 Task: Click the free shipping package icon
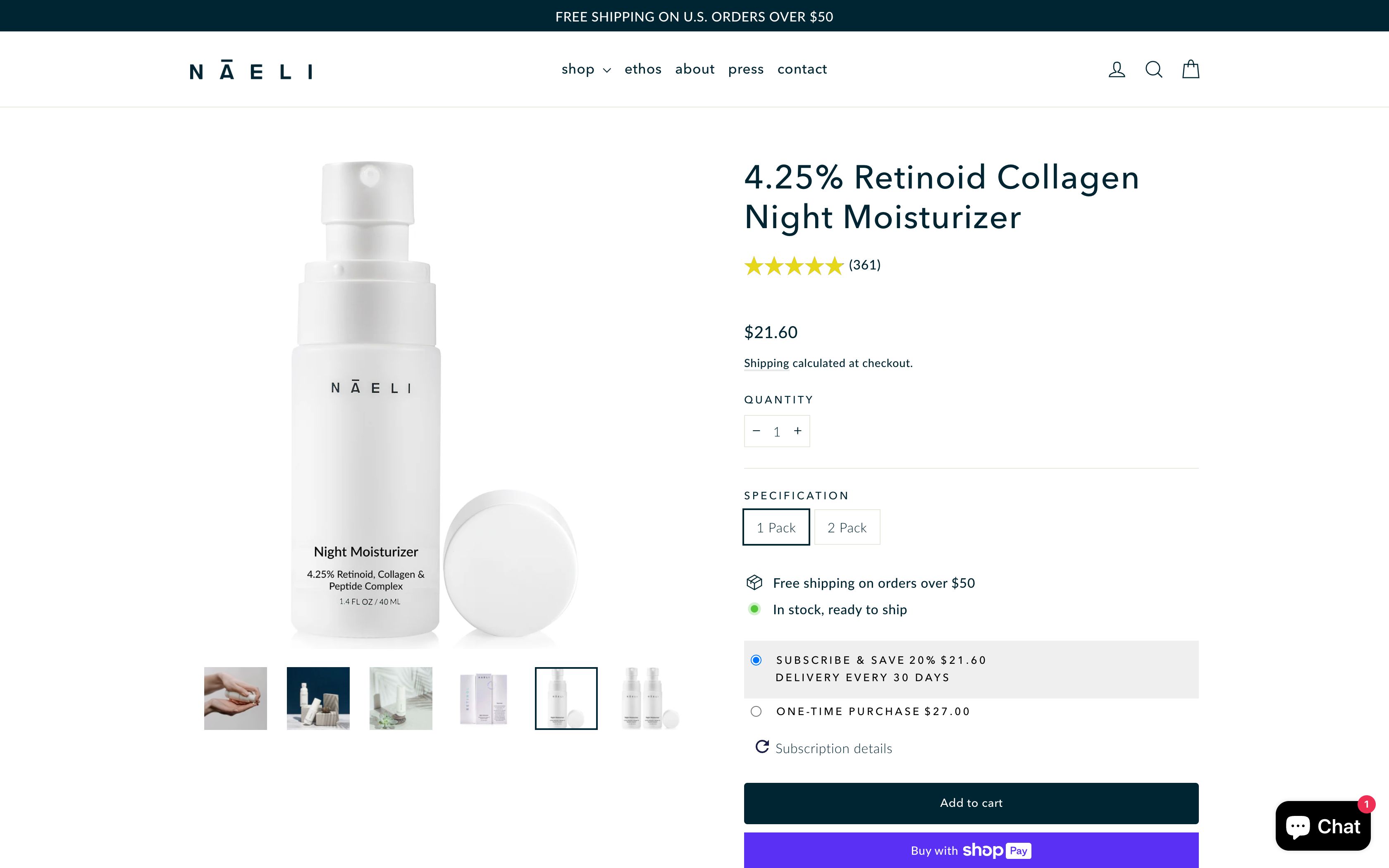click(754, 583)
